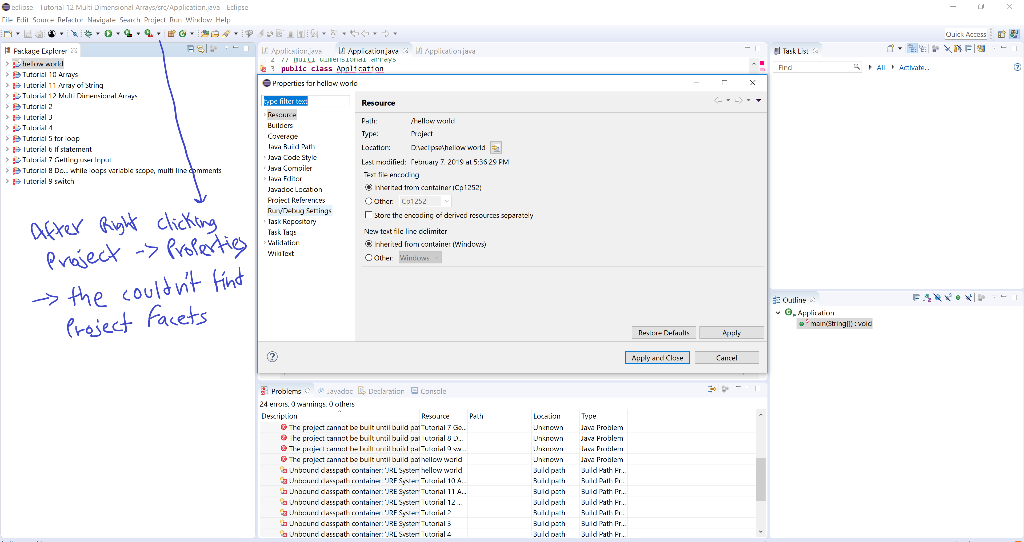The image size is (1024, 542).
Task: Click the Activate... link in Task List
Action: (914, 67)
